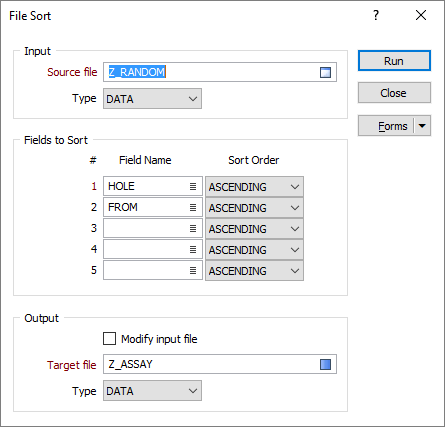
Task: Open Sort Order dropdown for HOLE field
Action: tap(254, 187)
